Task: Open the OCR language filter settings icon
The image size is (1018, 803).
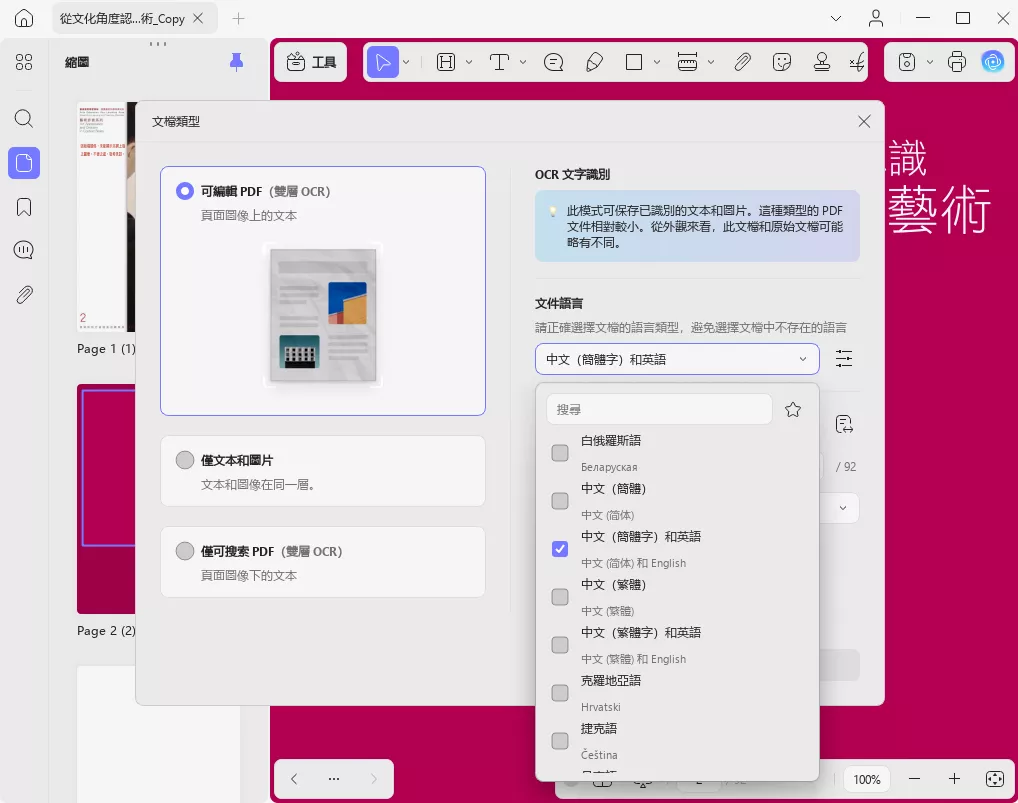Action: (x=843, y=358)
